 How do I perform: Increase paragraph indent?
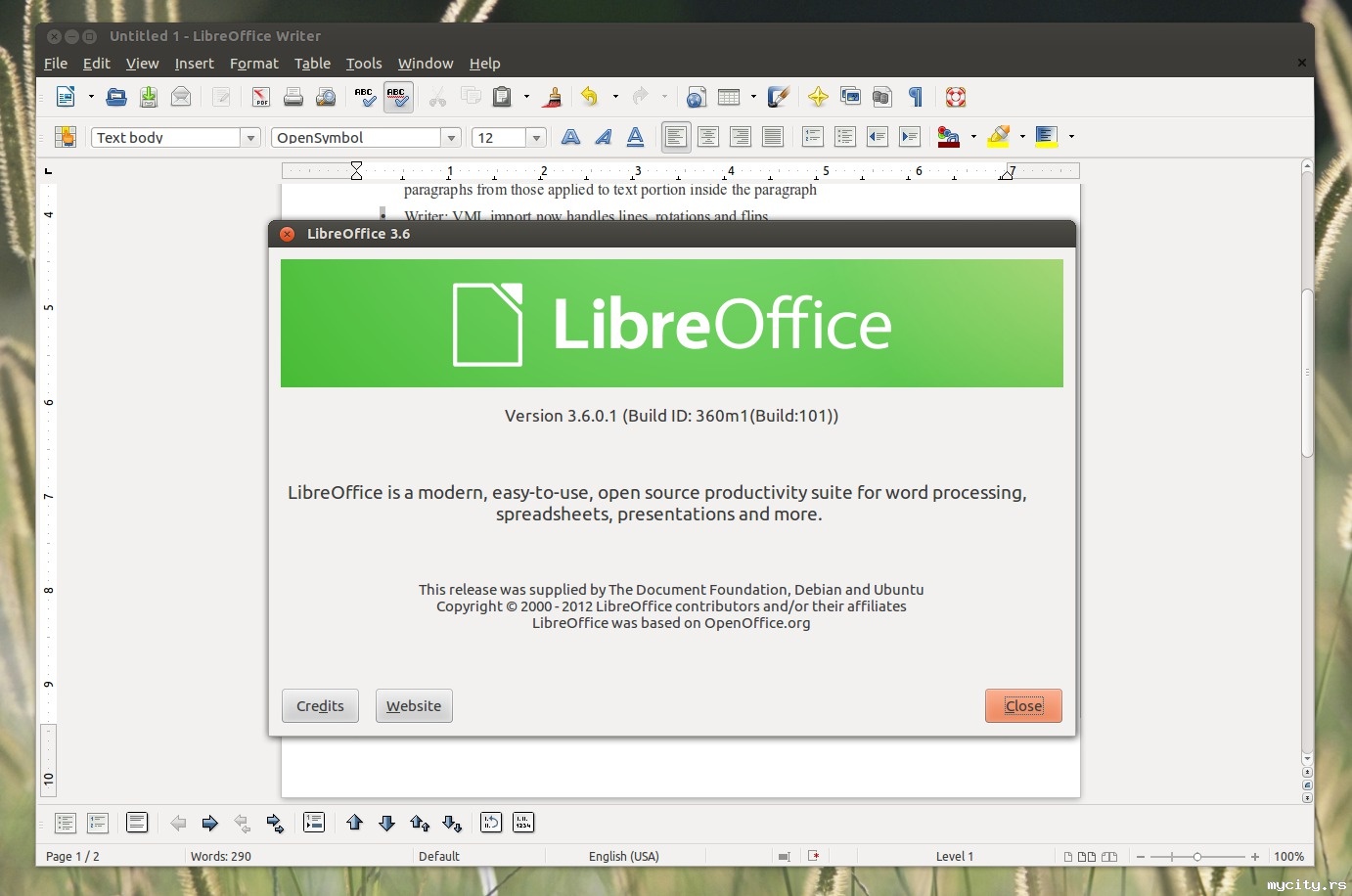(910, 137)
